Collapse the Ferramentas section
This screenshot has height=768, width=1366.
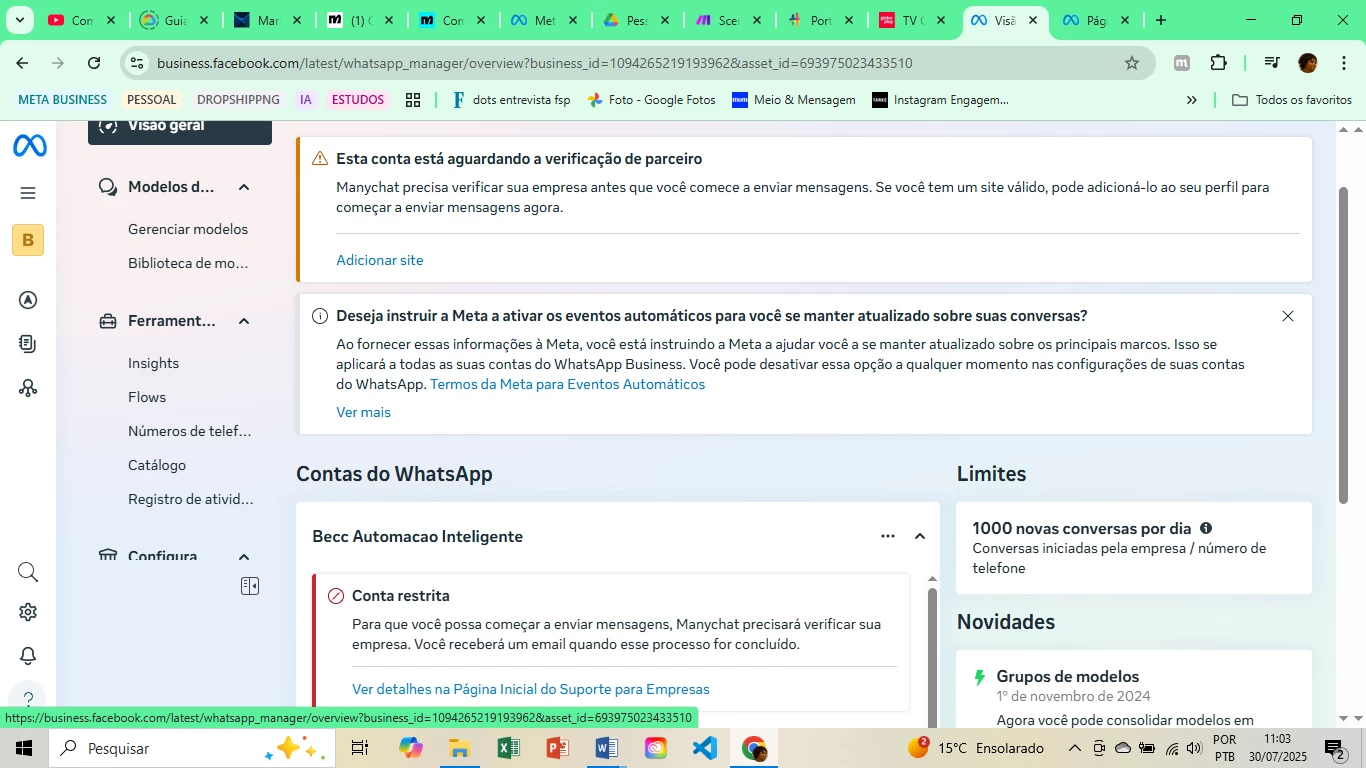pyautogui.click(x=243, y=321)
